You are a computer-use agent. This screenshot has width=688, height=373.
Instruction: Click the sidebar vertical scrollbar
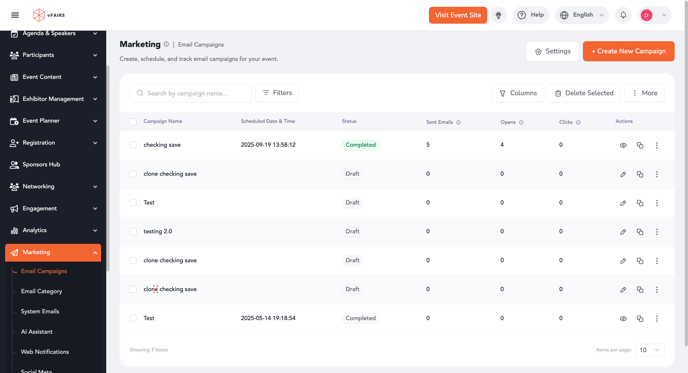(x=108, y=167)
